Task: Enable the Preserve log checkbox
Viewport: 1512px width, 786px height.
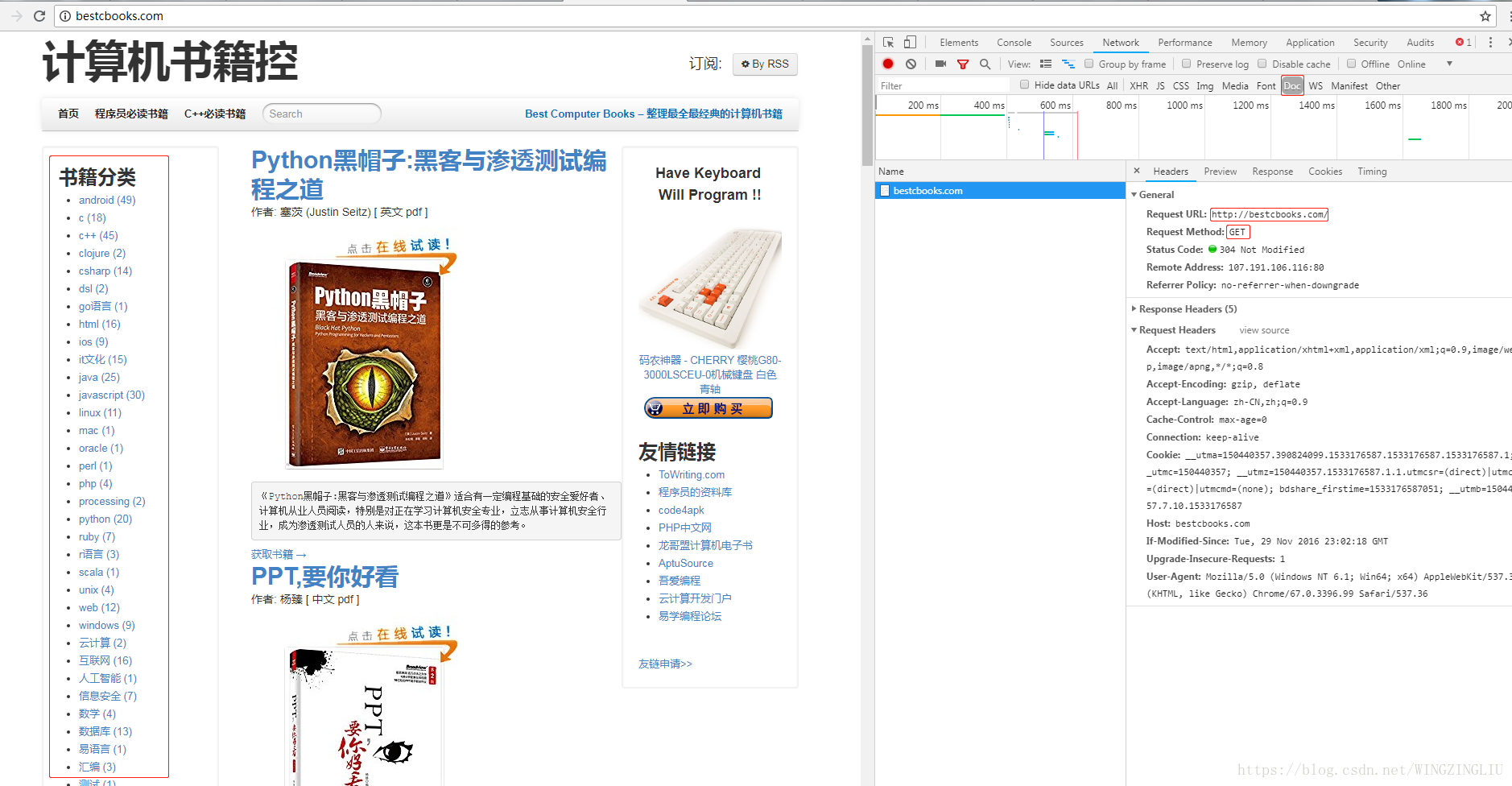Action: (x=1186, y=64)
